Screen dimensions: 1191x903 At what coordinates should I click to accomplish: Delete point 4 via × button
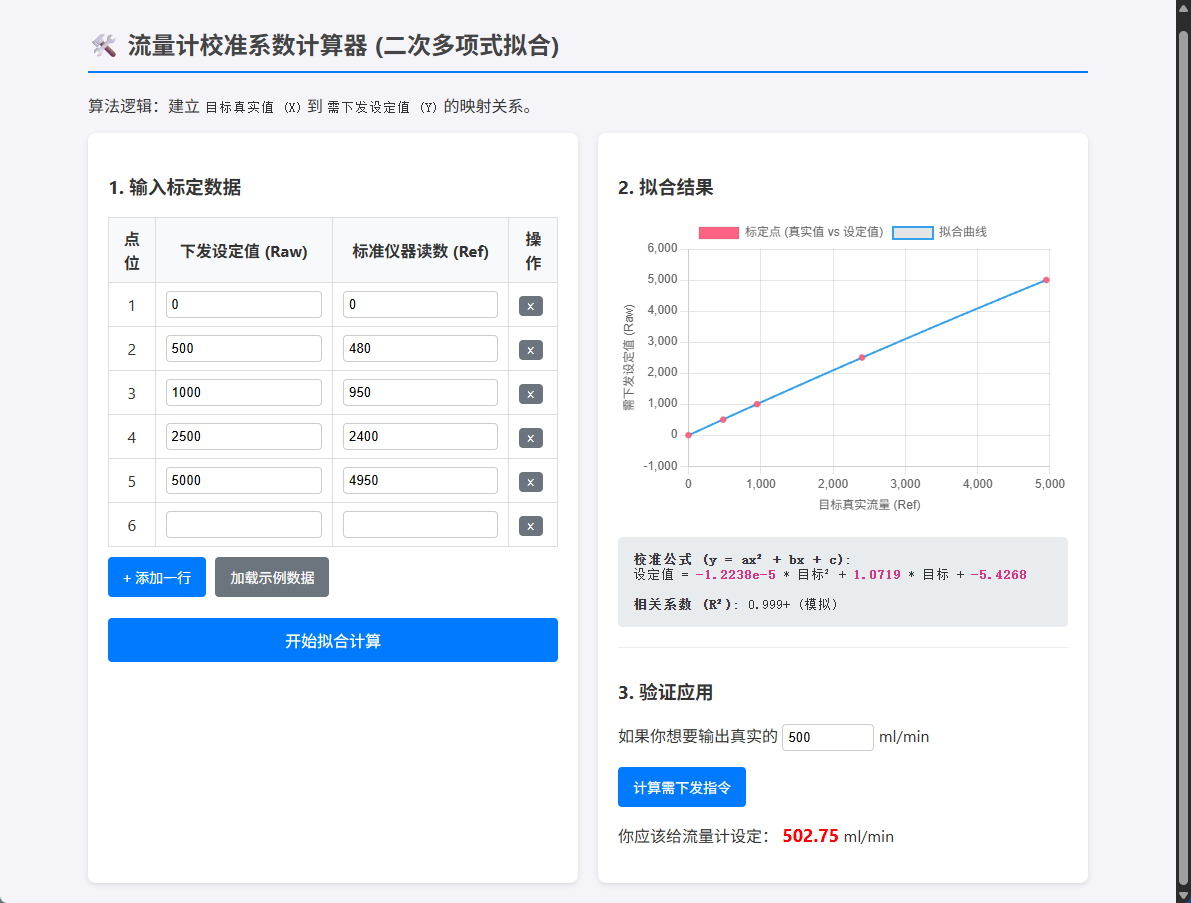click(x=531, y=438)
